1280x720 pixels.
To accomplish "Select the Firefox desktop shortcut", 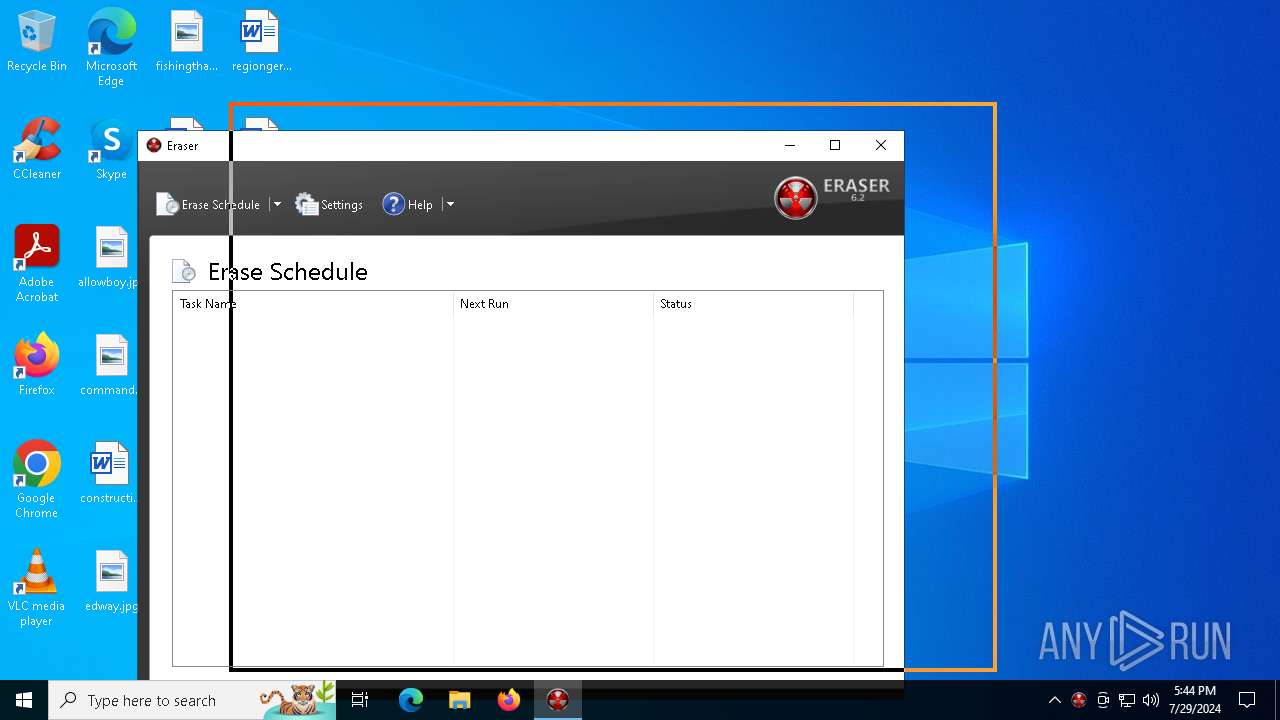I will 37,366.
